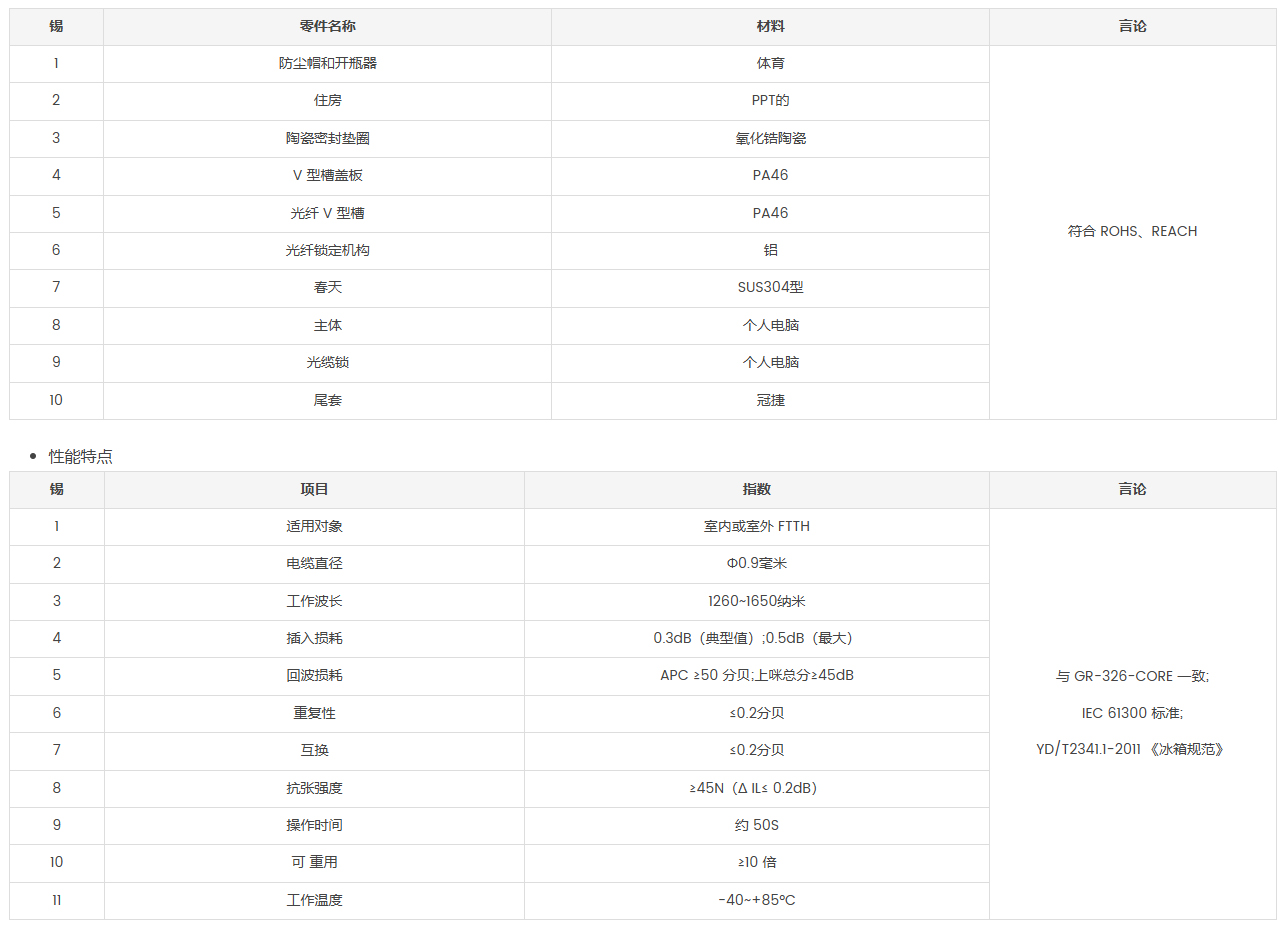
Task: Click the 材料 column header
Action: (770, 27)
